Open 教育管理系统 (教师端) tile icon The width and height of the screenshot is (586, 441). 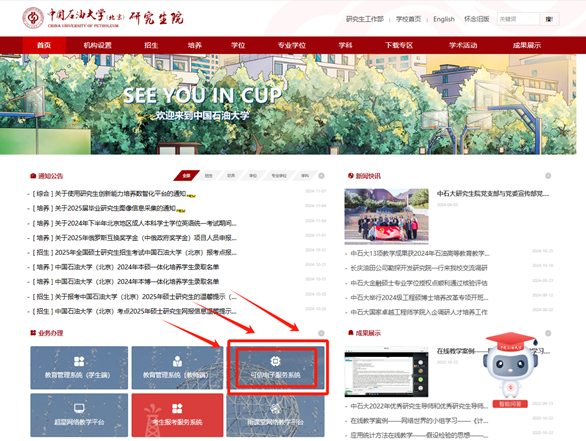[x=177, y=361]
